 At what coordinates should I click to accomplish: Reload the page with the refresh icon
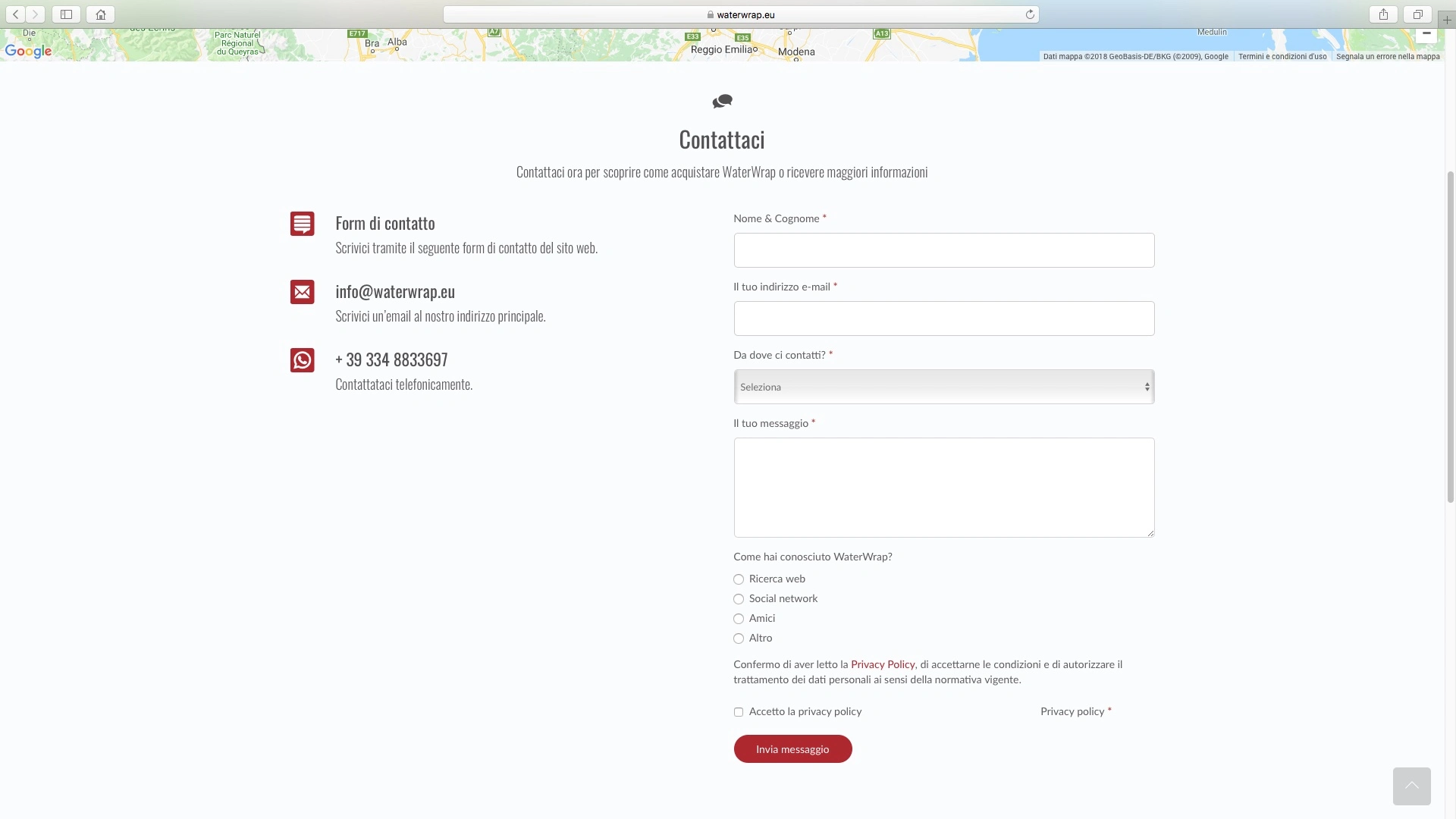point(1030,14)
